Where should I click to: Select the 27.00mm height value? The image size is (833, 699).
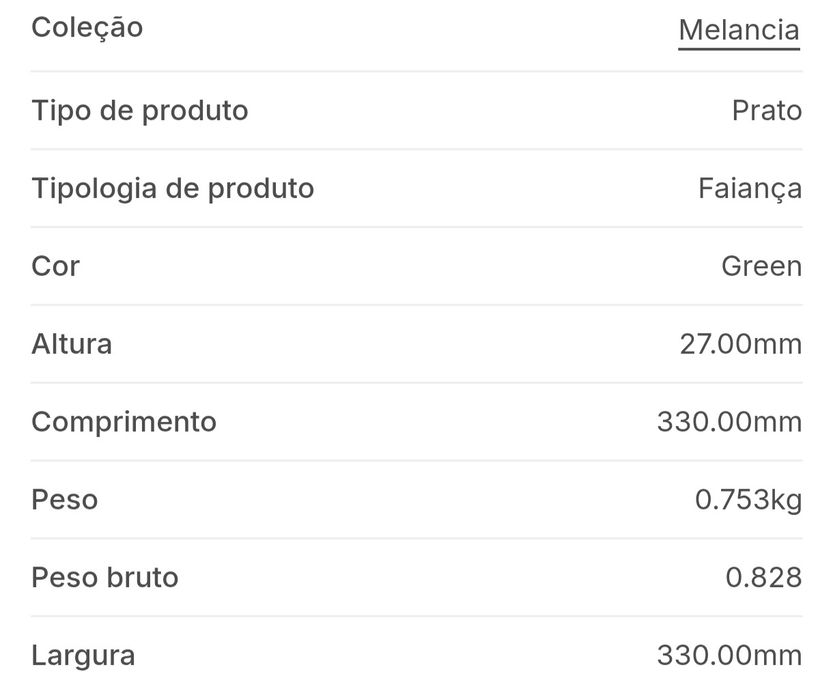point(740,344)
